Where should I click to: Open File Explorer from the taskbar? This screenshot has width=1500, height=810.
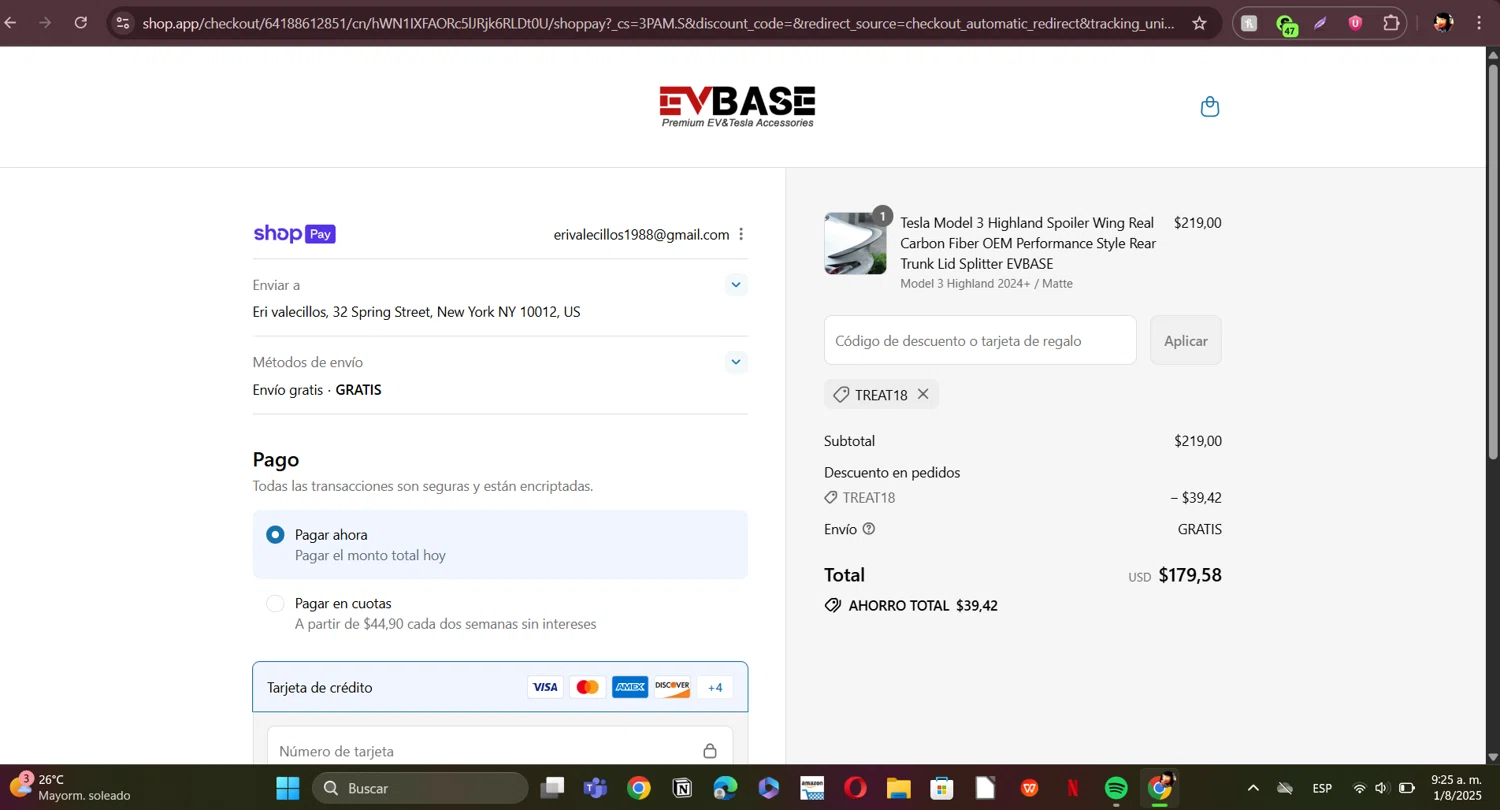898,788
